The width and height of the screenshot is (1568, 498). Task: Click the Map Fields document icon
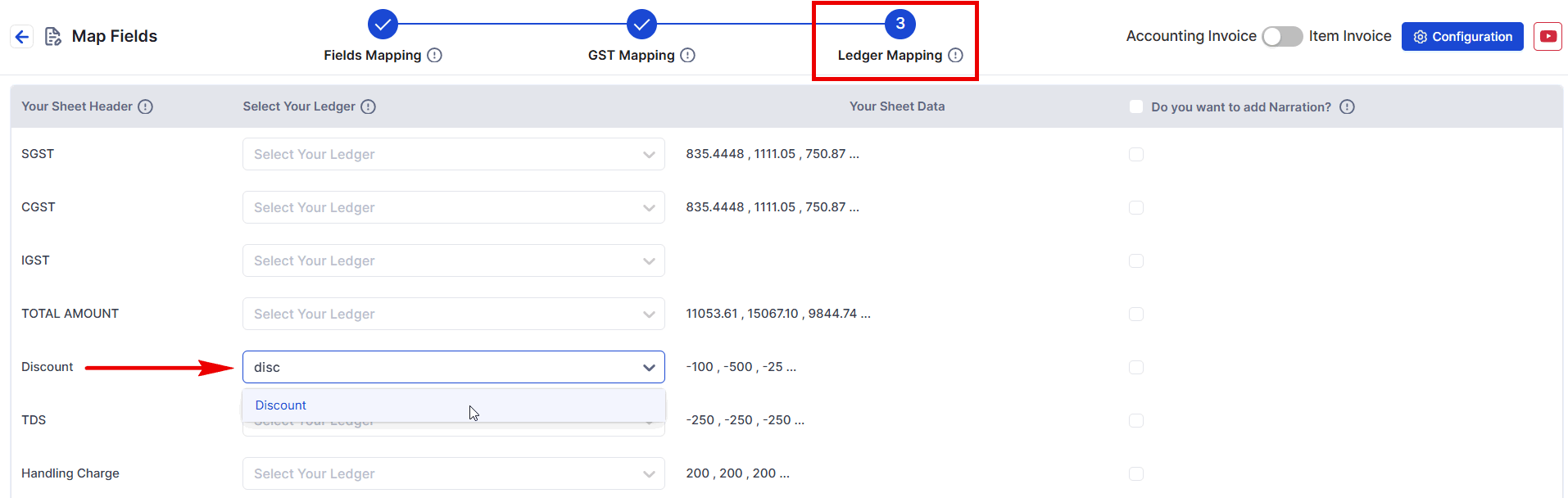click(52, 37)
